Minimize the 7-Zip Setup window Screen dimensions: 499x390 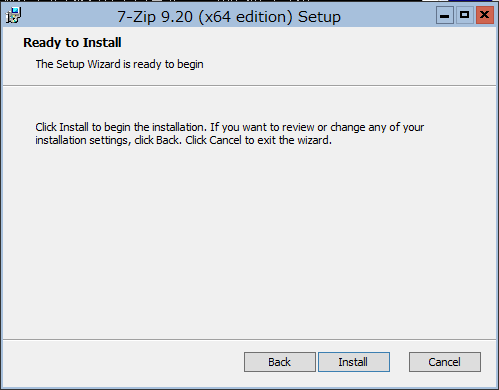[x=445, y=15]
